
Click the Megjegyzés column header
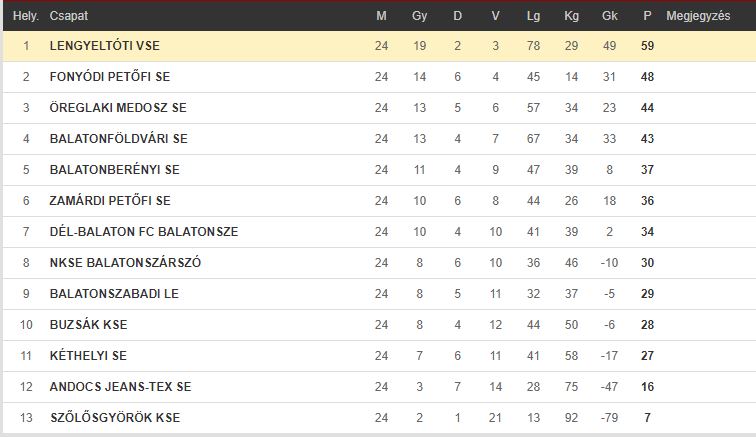(x=698, y=16)
